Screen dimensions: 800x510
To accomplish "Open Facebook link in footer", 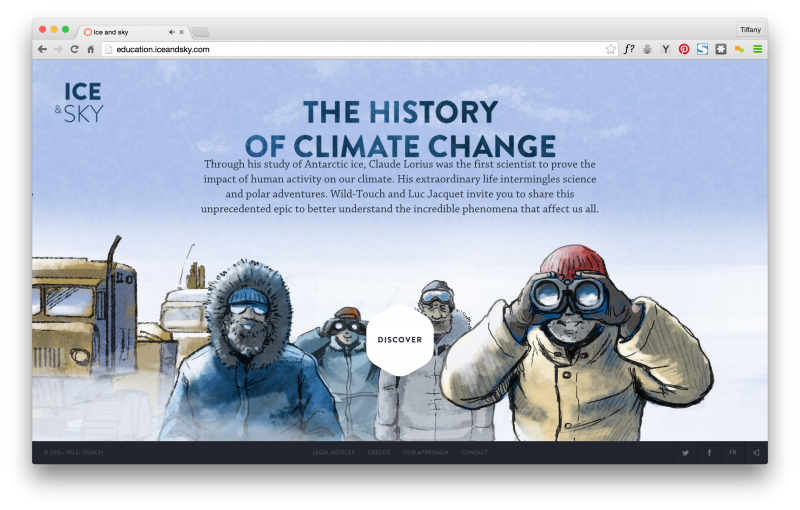I will [x=709, y=452].
